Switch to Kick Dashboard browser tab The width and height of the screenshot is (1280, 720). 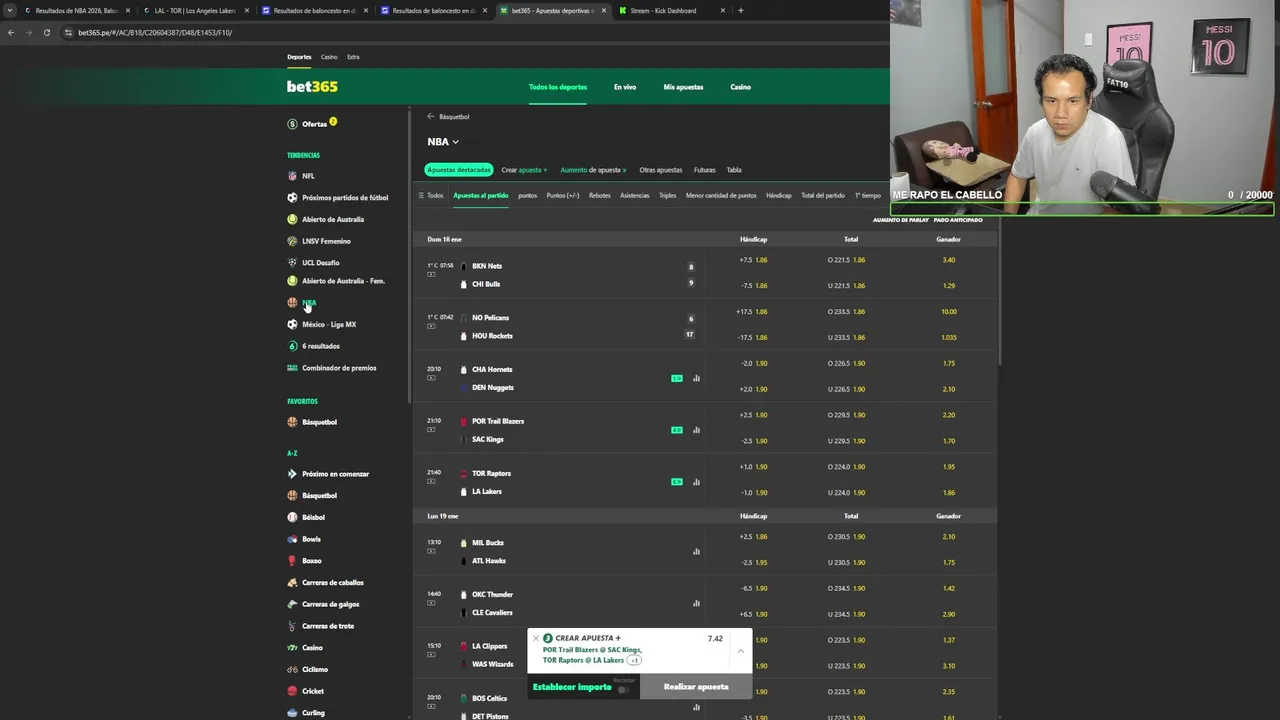[672, 10]
